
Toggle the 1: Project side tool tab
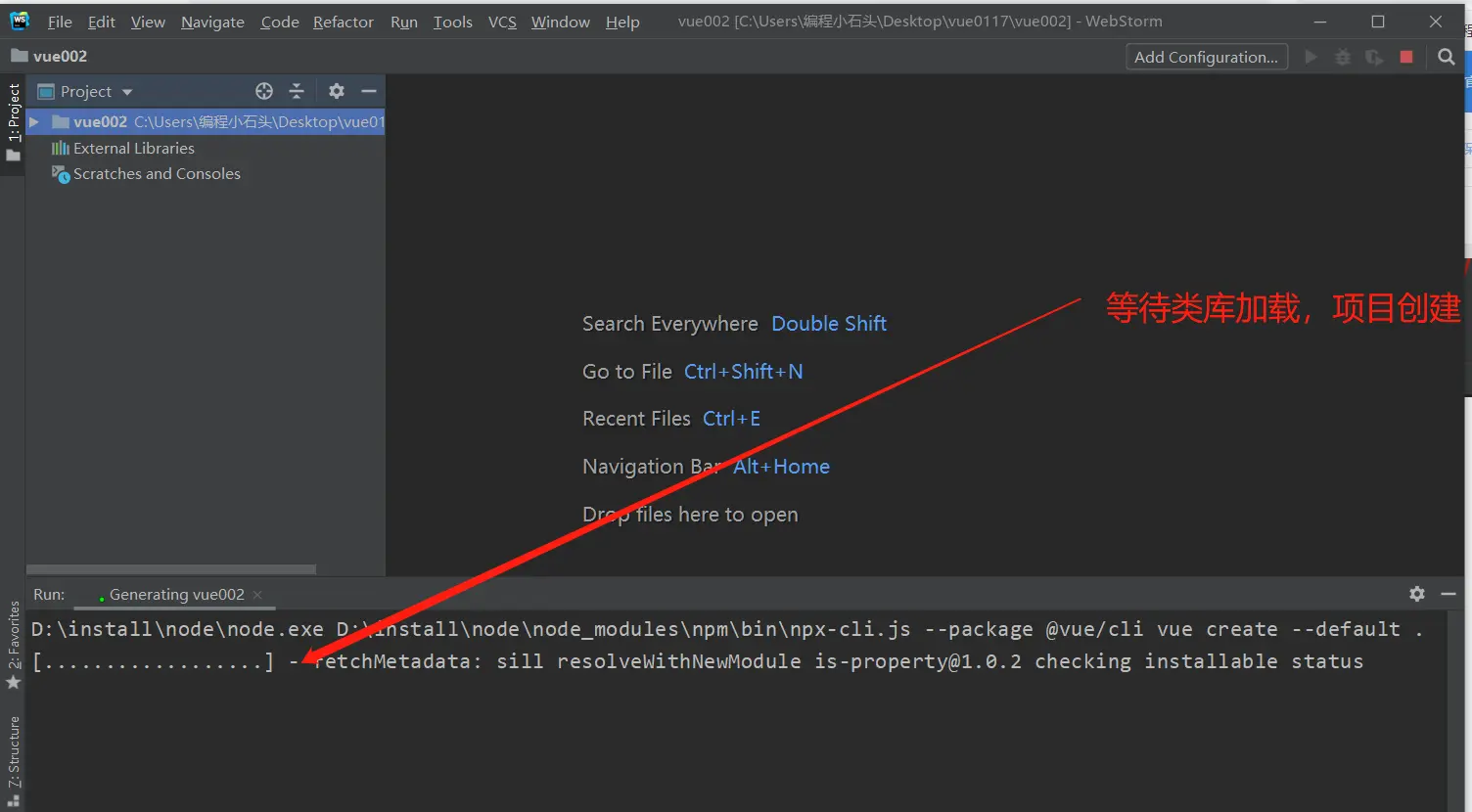tap(13, 123)
